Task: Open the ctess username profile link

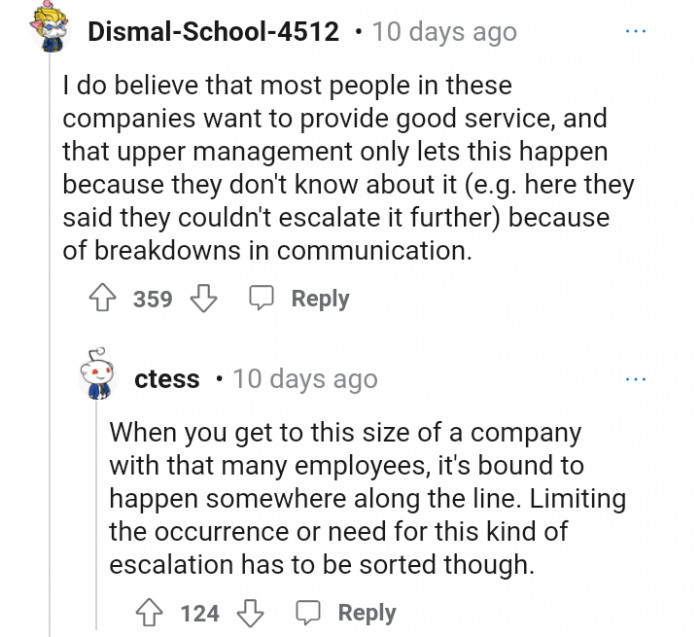Action: click(166, 380)
